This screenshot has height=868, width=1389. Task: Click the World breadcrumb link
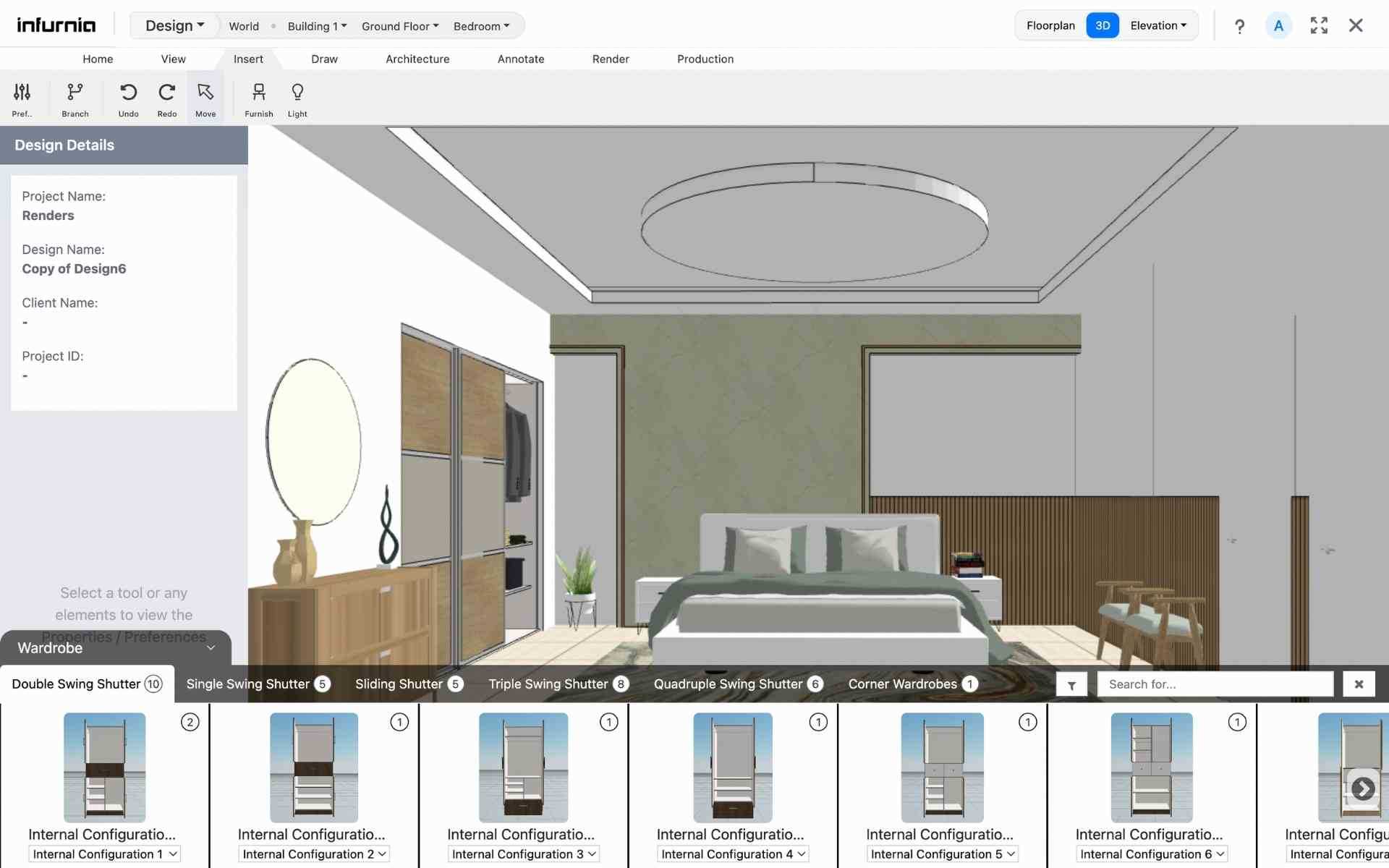pos(244,26)
